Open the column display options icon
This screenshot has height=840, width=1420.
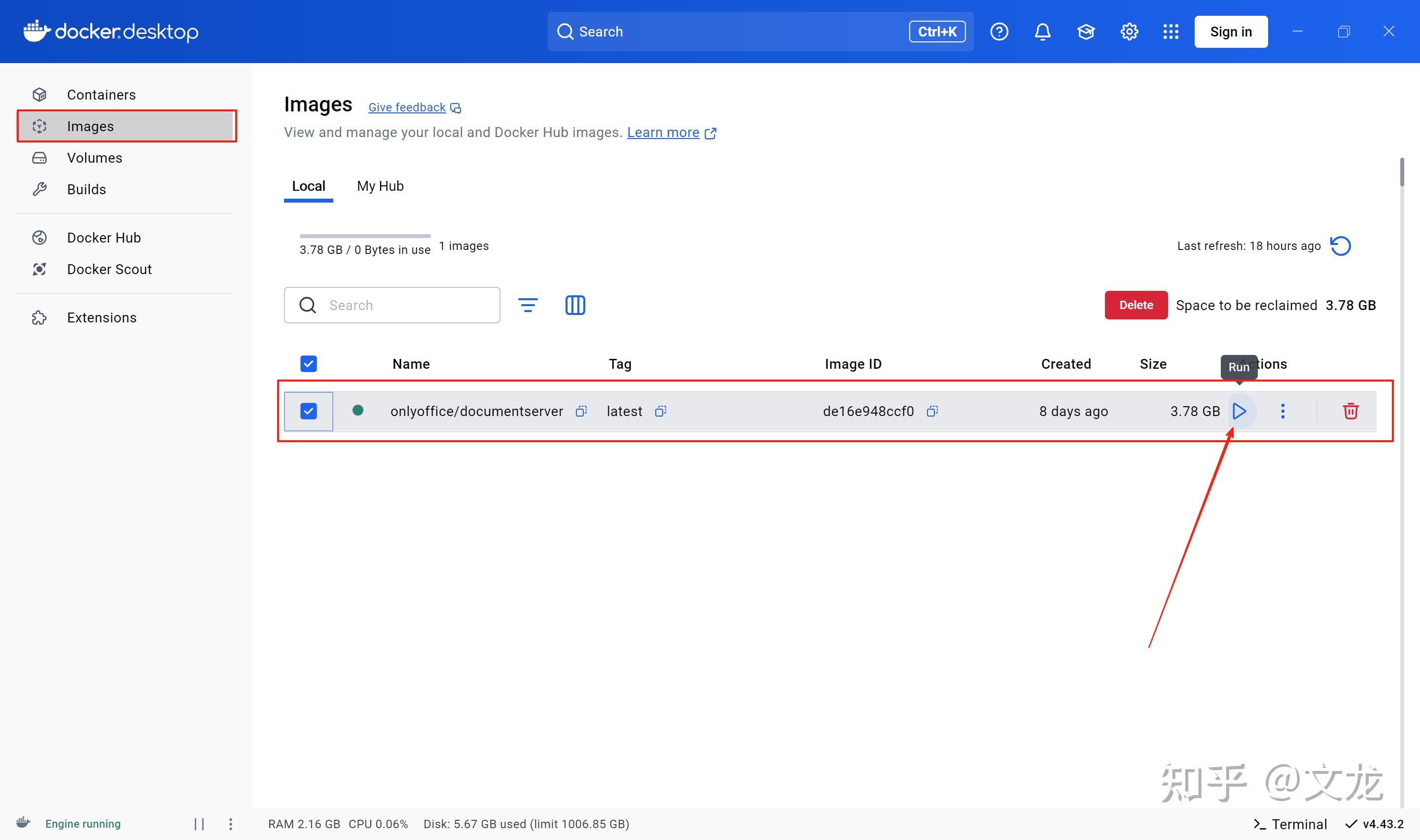pyautogui.click(x=575, y=305)
